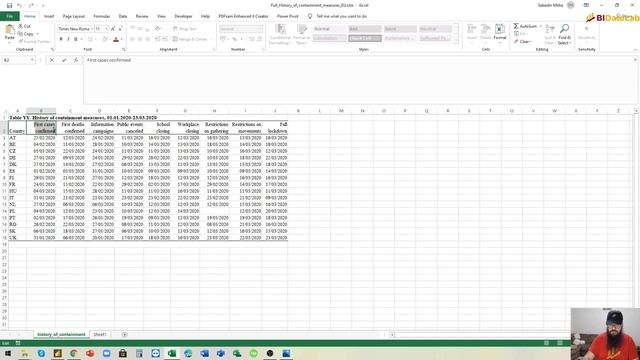640x360 pixels.
Task: Open the font size dropdown
Action: coord(107,29)
